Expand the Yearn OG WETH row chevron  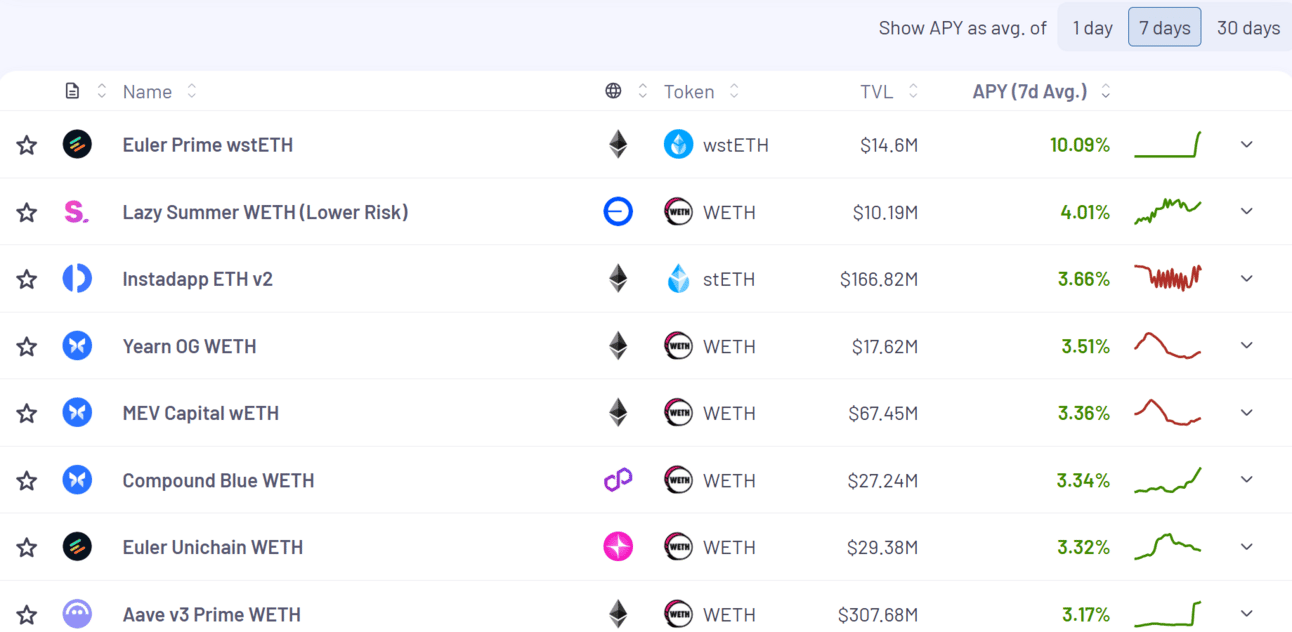tap(1247, 345)
